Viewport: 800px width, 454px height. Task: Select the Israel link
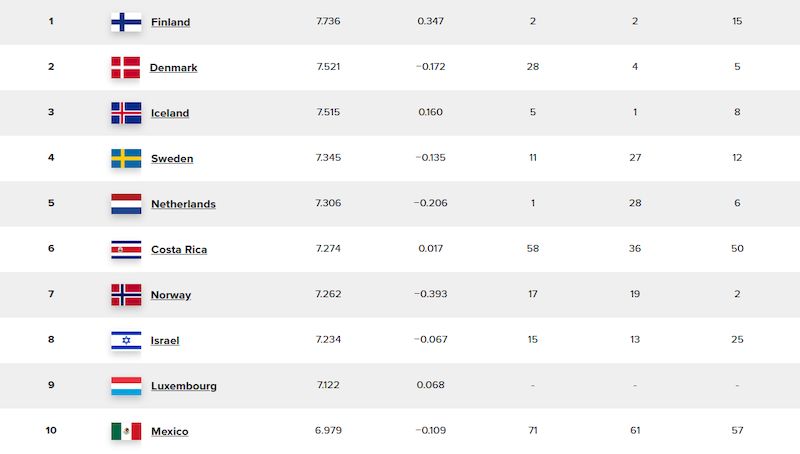tap(165, 341)
